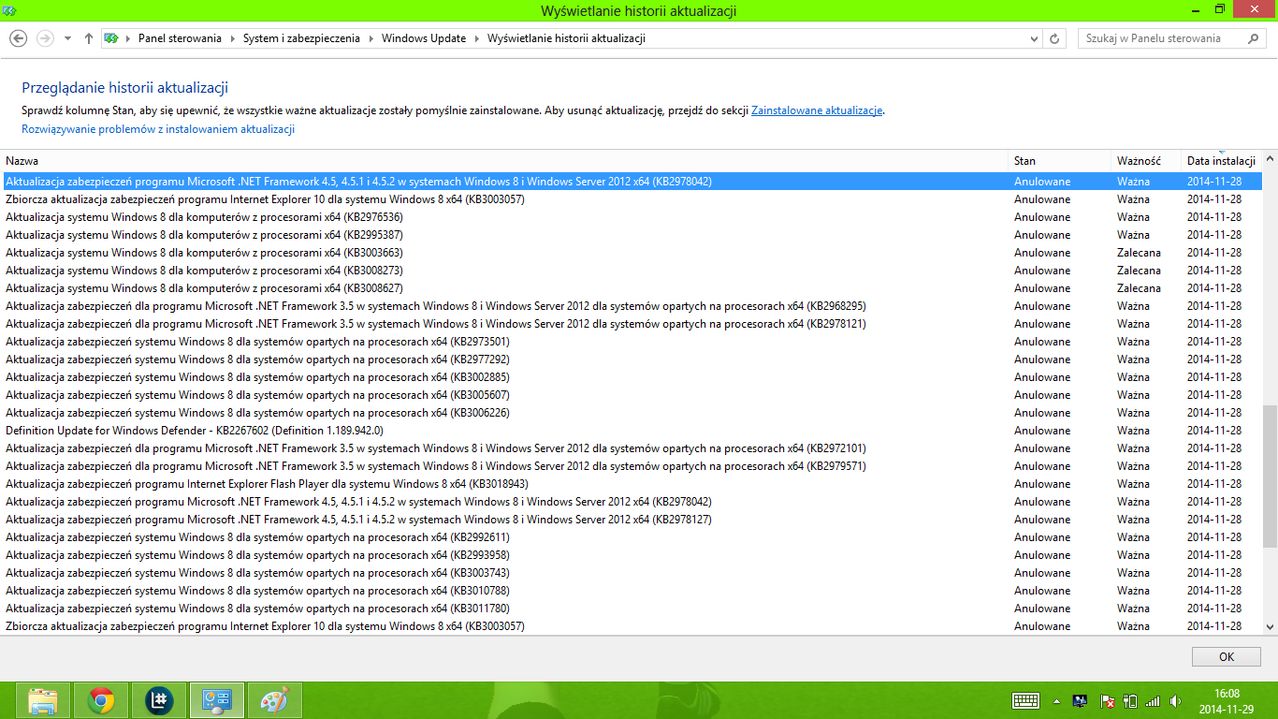The width and height of the screenshot is (1278, 719).
Task: Select the security update KB2992611
Action: click(x=631, y=537)
